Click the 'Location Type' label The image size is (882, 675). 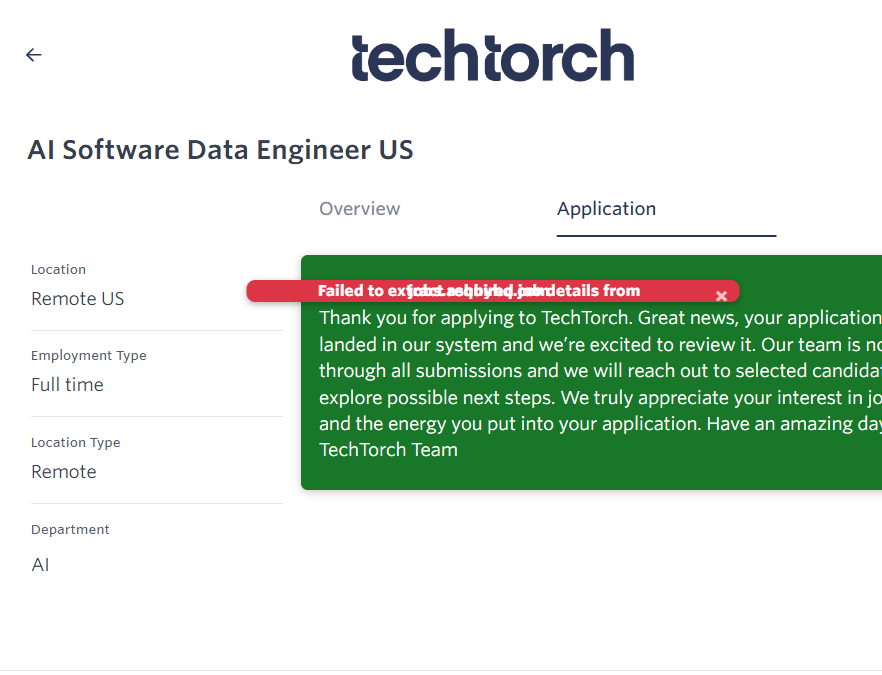click(75, 443)
